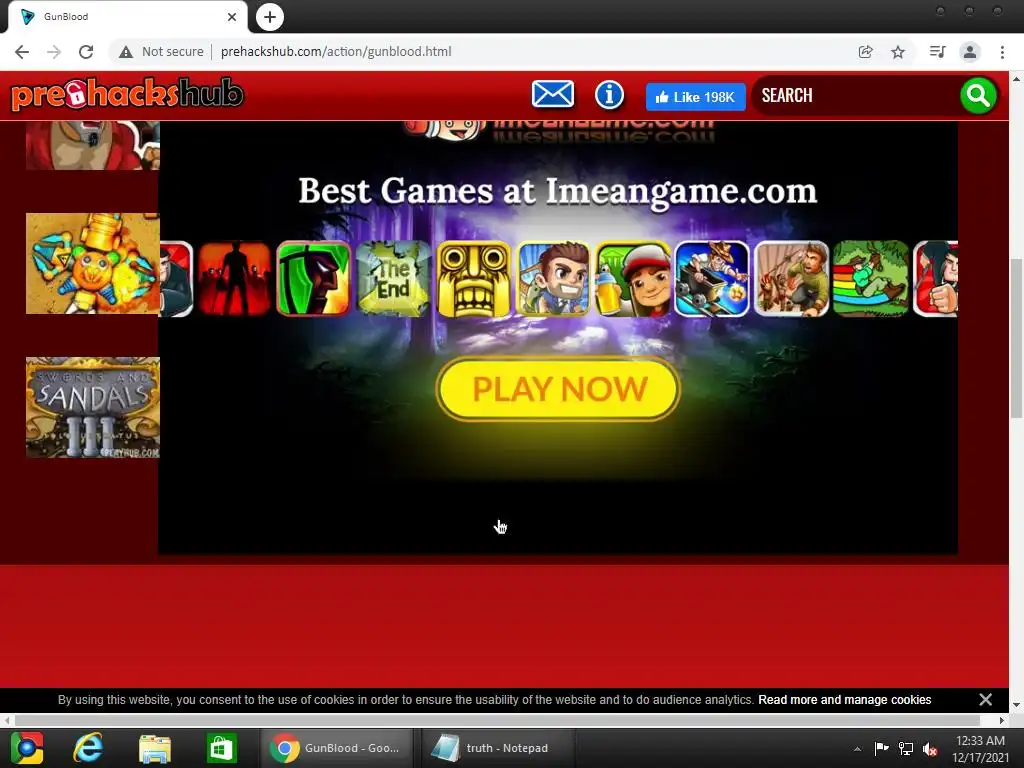Open the dark silhouette game icon
The image size is (1024, 768).
[x=234, y=279]
